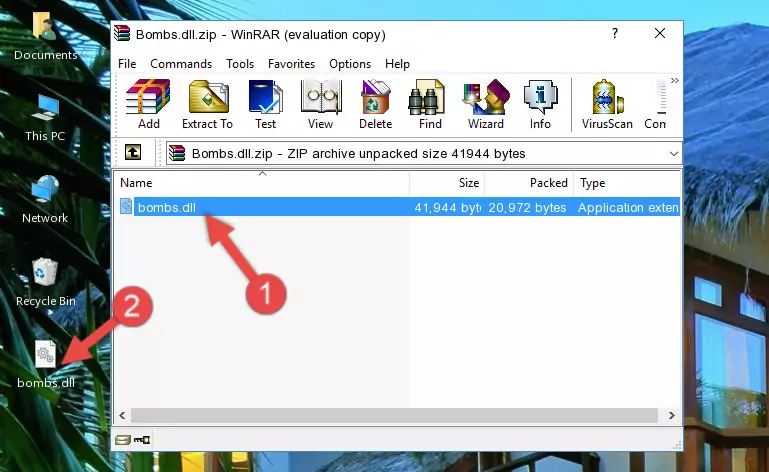Click the key password status bar icon
The image size is (769, 472).
142,440
